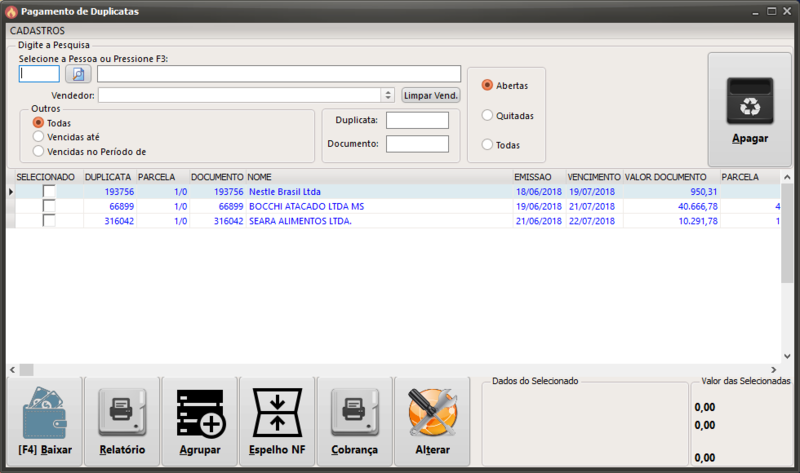
Task: Select the Nestle Brasil Ltda name cell
Action: pyautogui.click(x=379, y=192)
